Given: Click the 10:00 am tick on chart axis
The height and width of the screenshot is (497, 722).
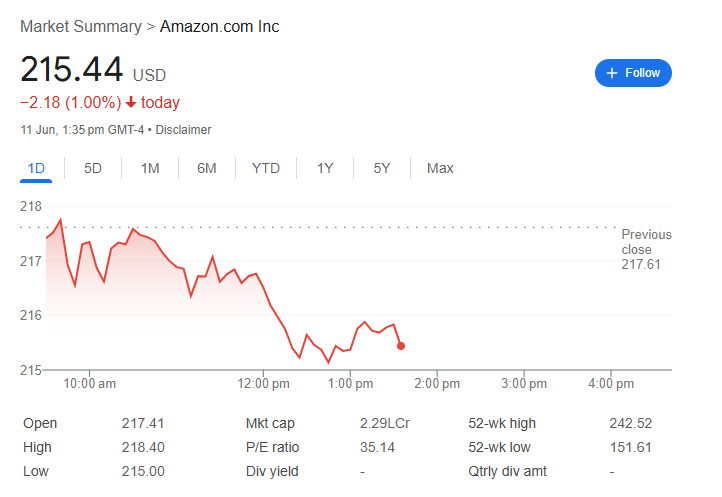Looking at the screenshot, I should click(89, 383).
